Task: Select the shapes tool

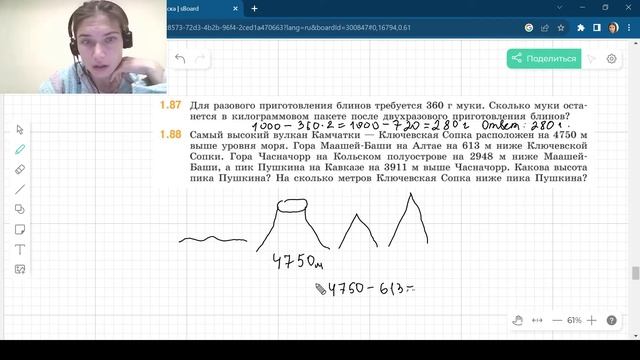Action: 20,209
